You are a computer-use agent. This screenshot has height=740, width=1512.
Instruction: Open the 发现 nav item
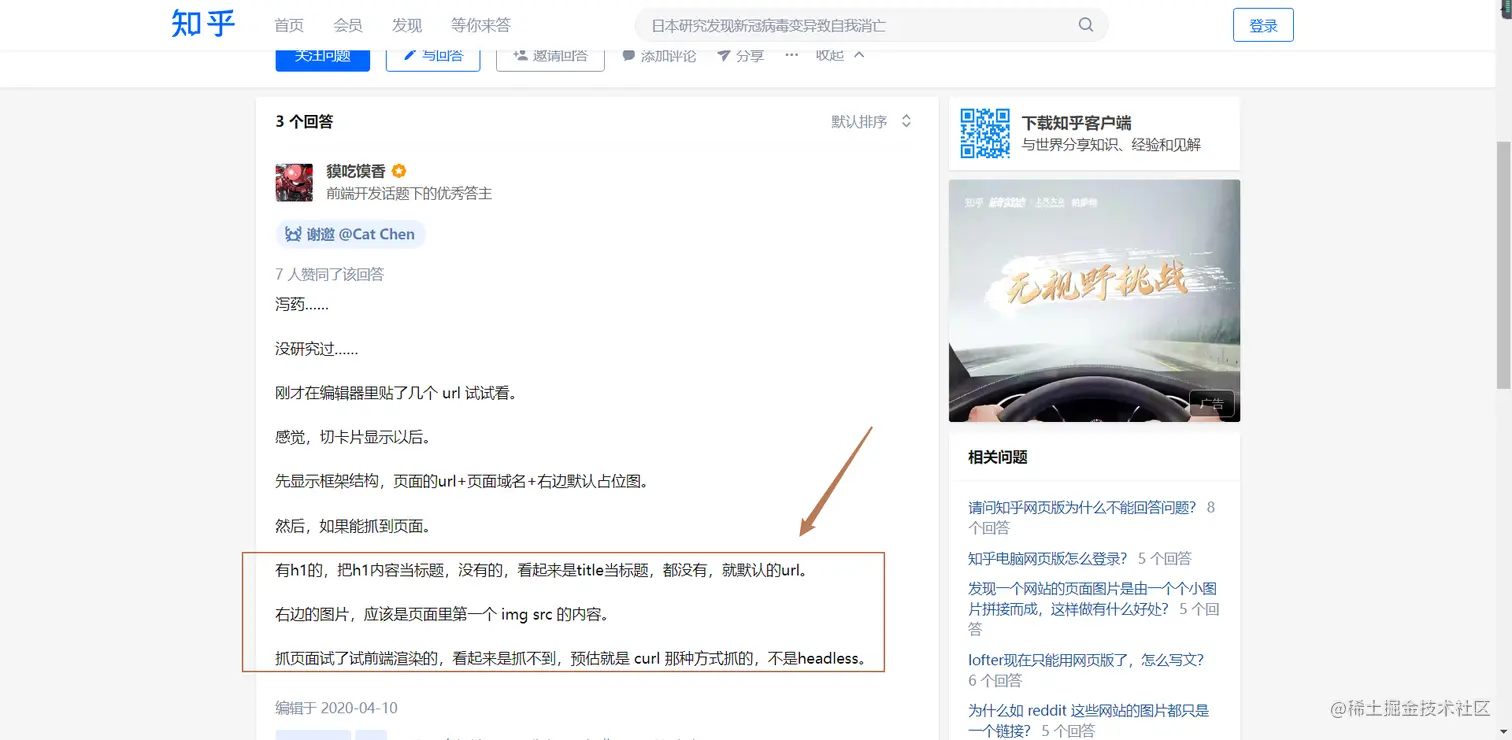(x=407, y=25)
